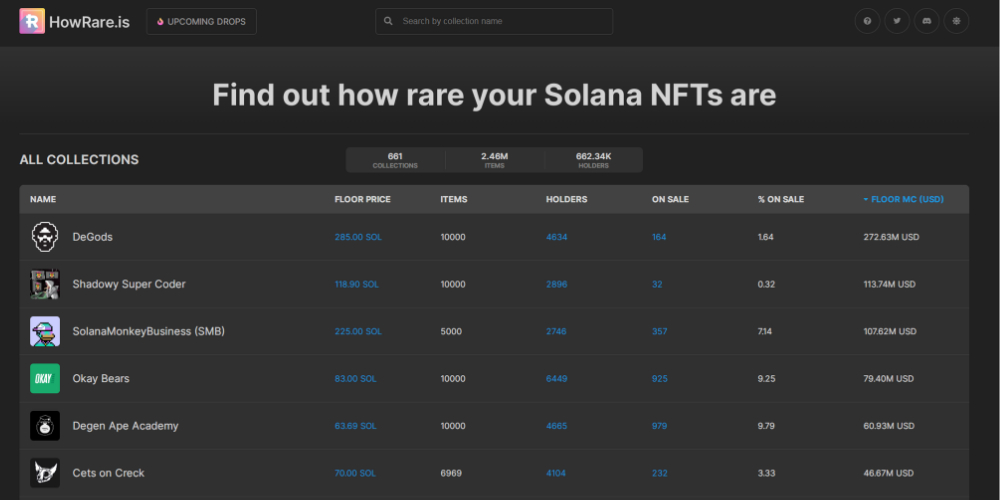
Task: Sort table by % On Sale header
Action: (x=781, y=199)
